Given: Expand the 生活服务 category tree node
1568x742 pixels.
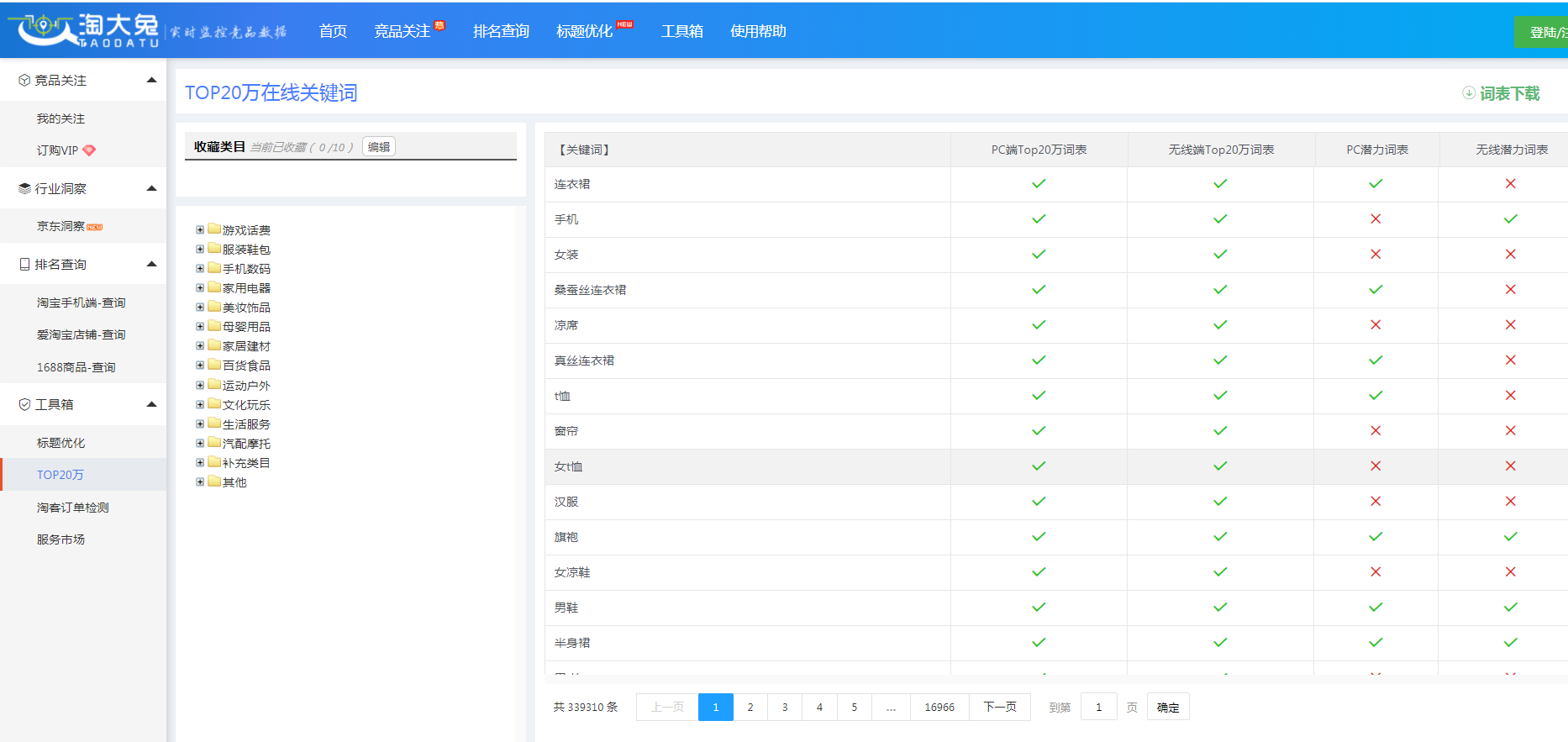Looking at the screenshot, I should pyautogui.click(x=200, y=424).
